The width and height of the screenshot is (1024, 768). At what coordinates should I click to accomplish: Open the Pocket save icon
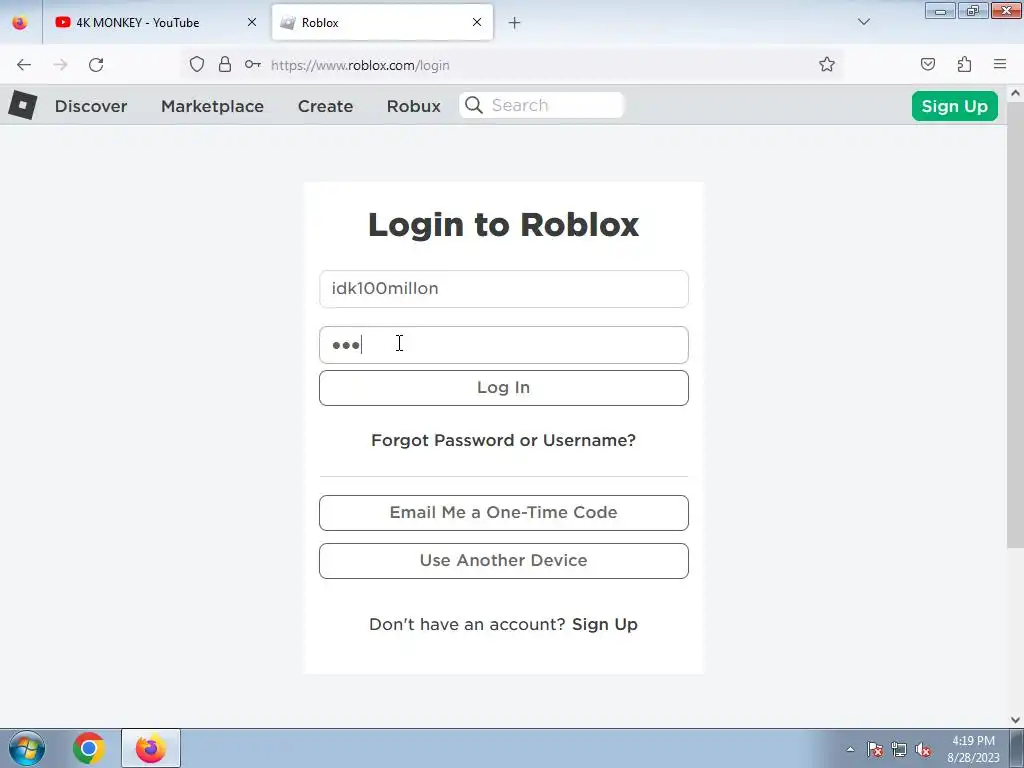928,65
